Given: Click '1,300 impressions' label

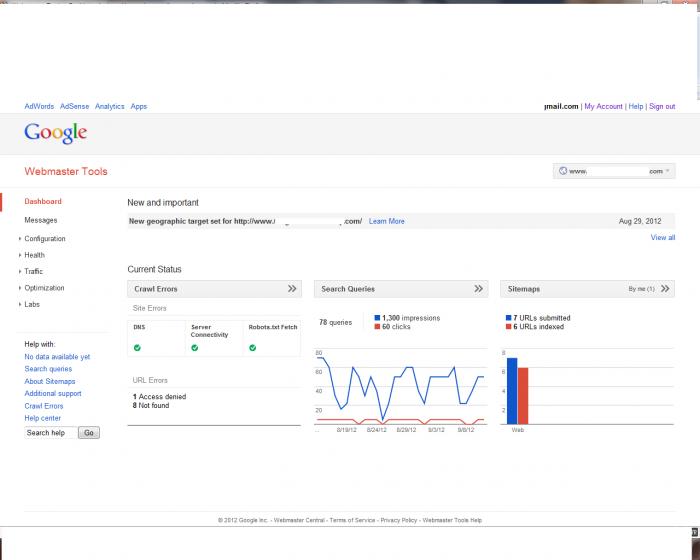Looking at the screenshot, I should pos(411,318).
